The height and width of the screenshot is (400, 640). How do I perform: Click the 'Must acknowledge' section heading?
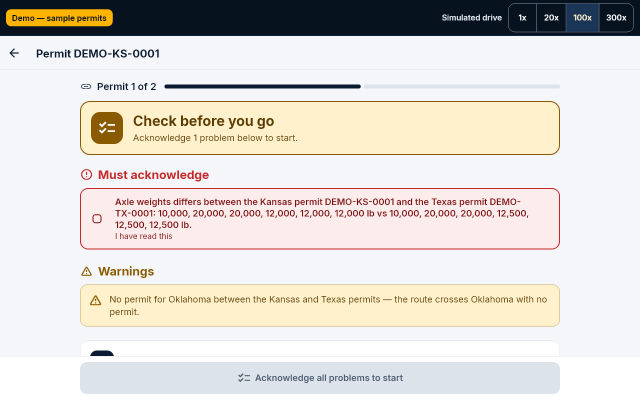[x=153, y=175]
